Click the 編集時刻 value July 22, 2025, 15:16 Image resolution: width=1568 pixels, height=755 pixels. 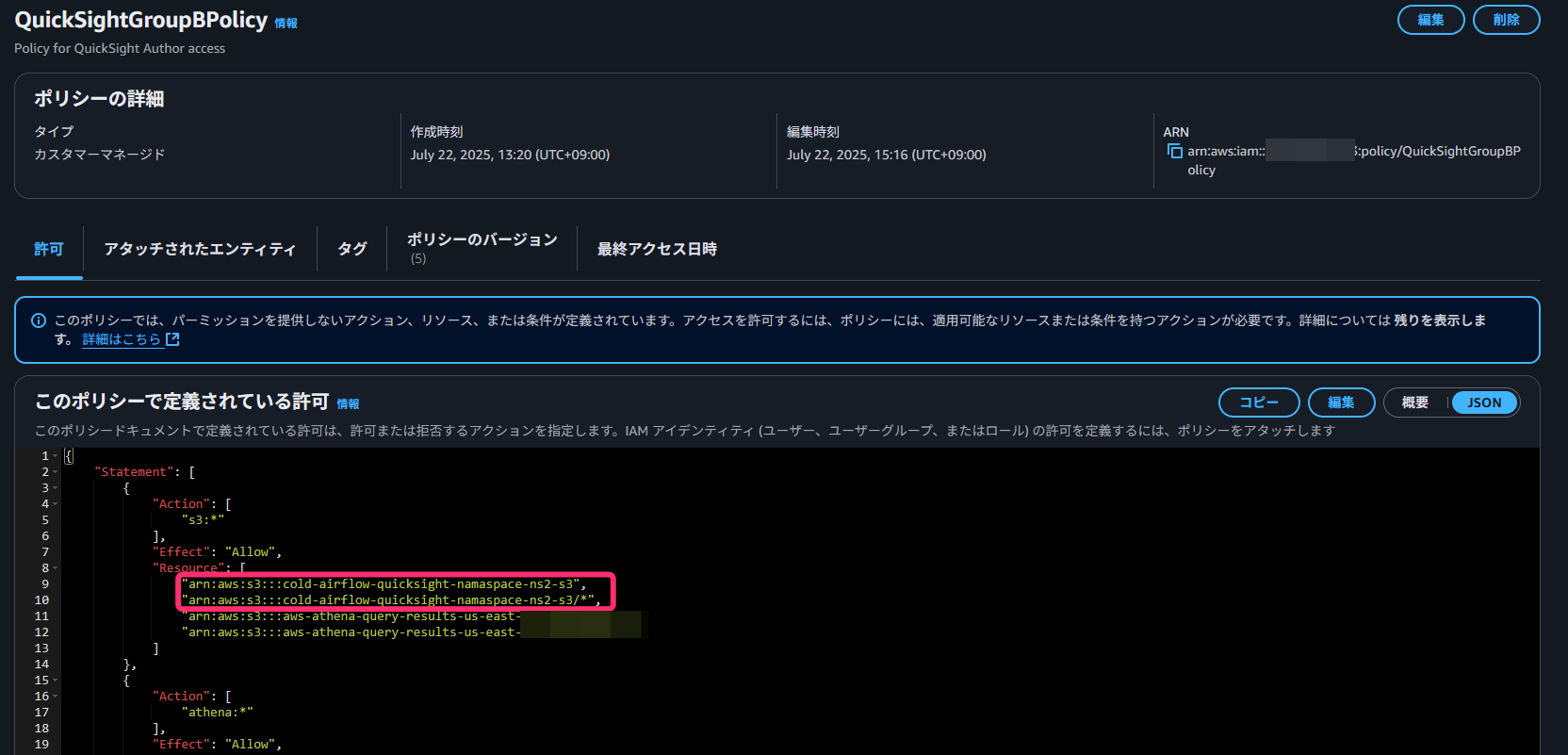coord(887,155)
